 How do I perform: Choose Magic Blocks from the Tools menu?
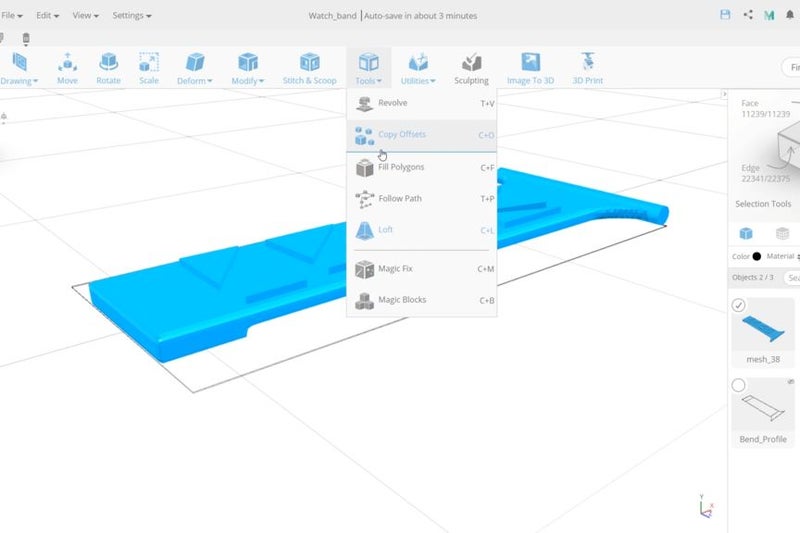pyautogui.click(x=421, y=300)
